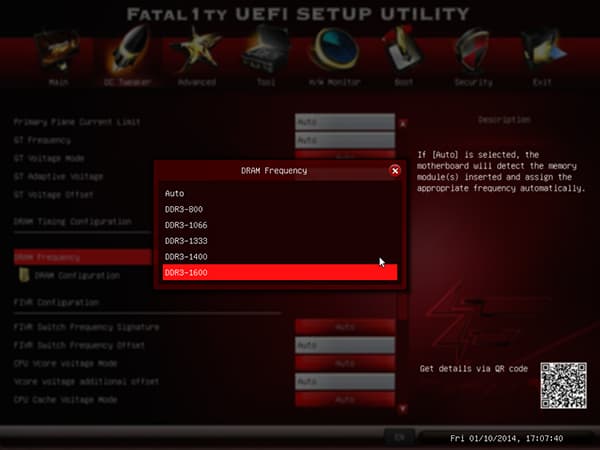Click Vcore Voltage additional offset Auto field

345,382
